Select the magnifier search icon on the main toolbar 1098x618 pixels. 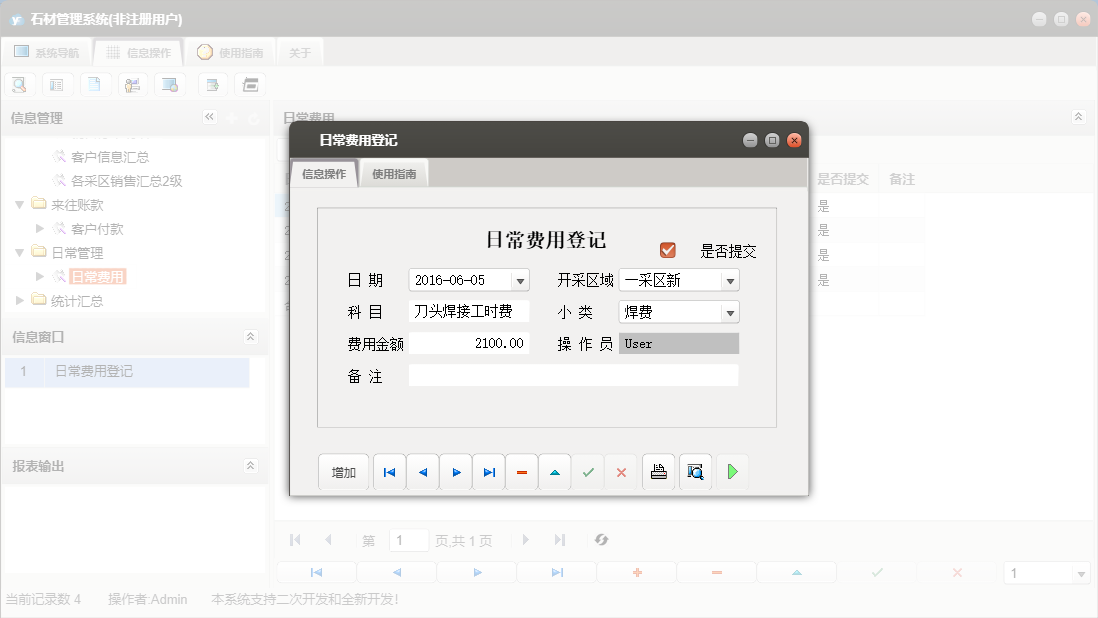[x=19, y=84]
